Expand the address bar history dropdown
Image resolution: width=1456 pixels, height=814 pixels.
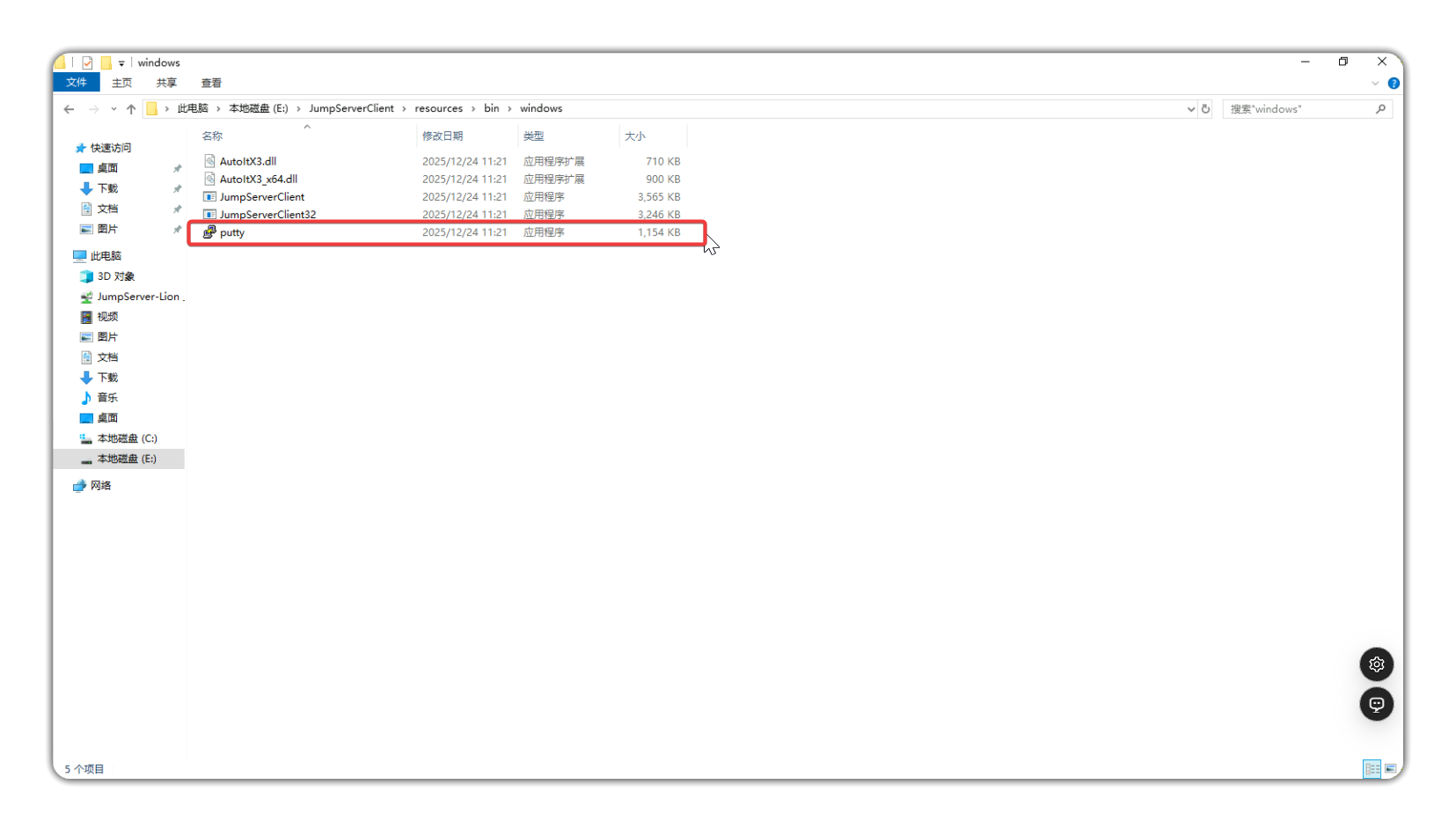point(1190,109)
